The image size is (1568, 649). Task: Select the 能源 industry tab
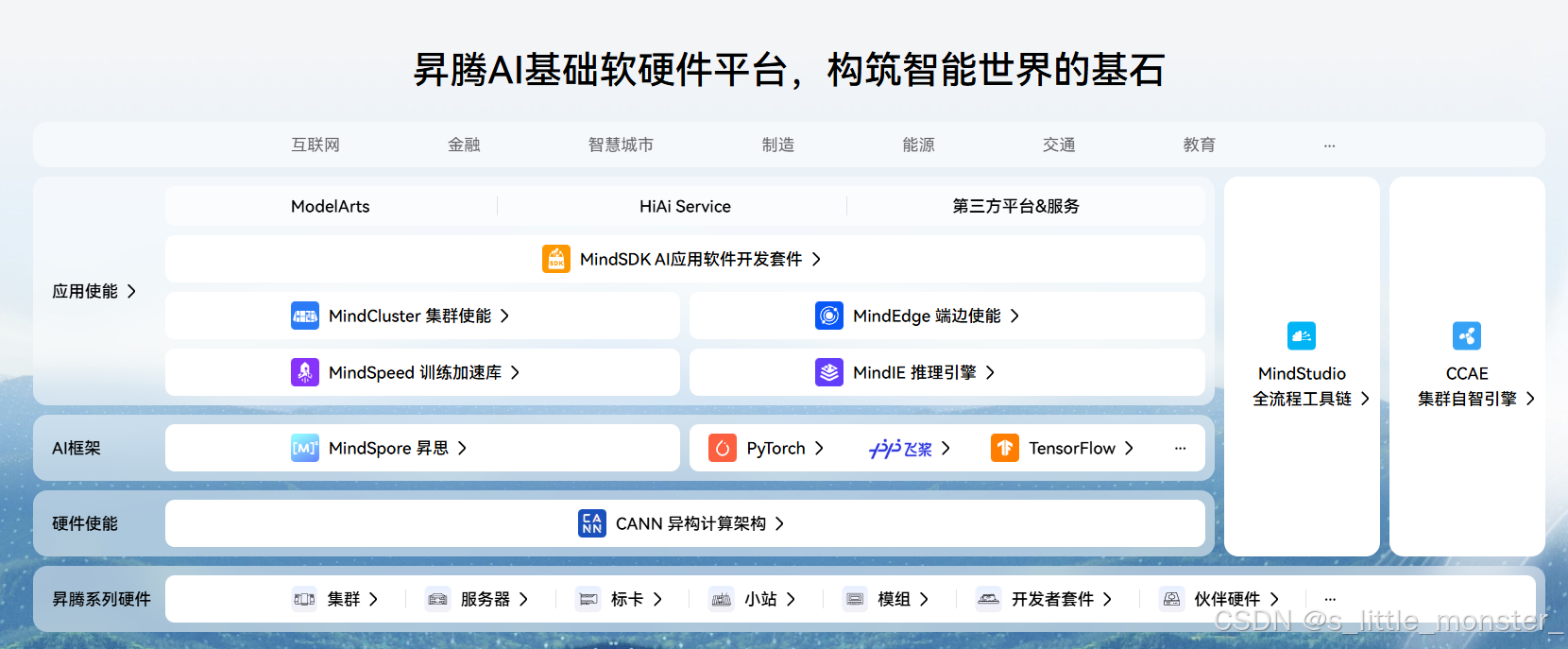tap(918, 145)
